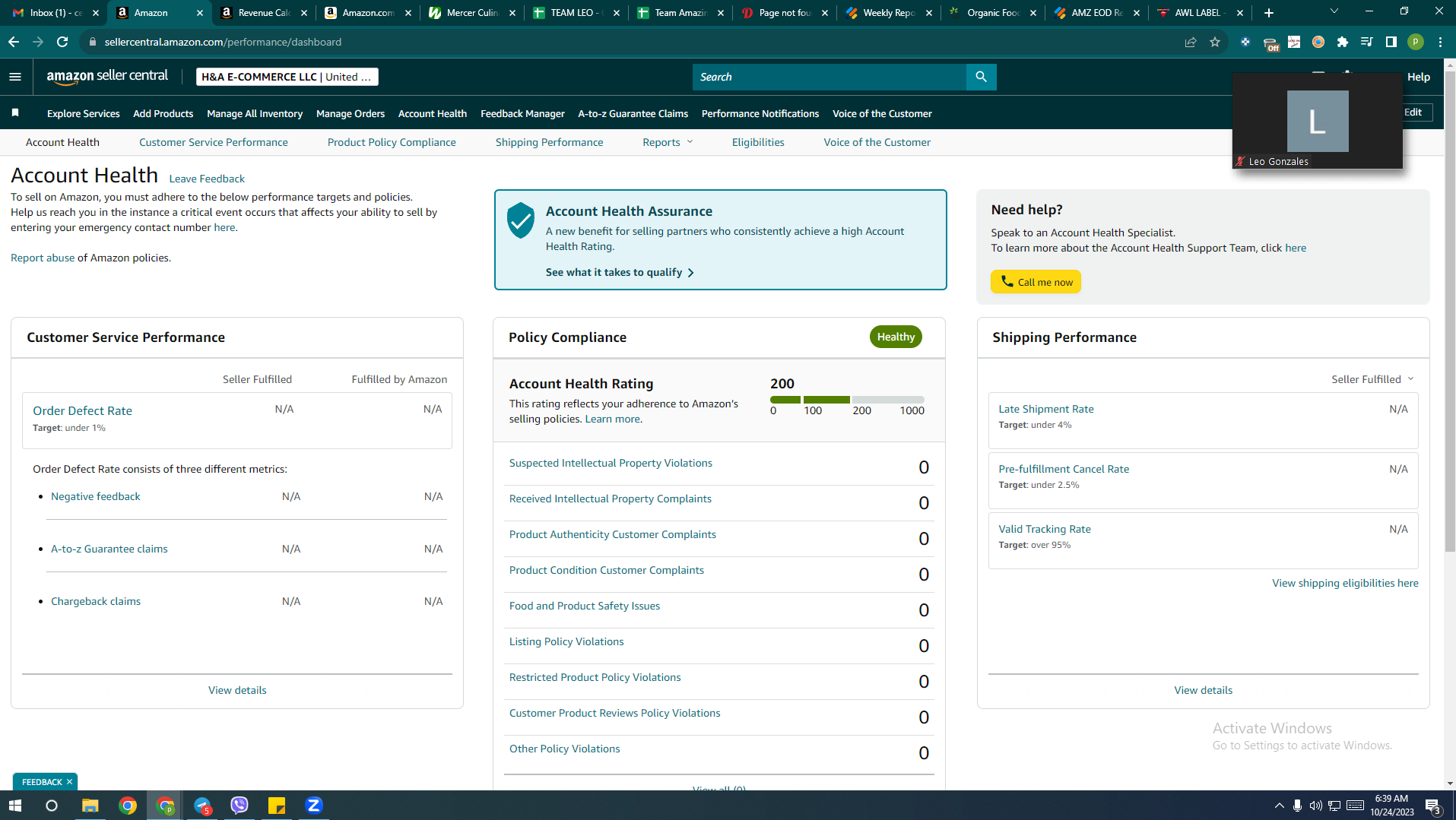Click into the Search input field

click(830, 77)
